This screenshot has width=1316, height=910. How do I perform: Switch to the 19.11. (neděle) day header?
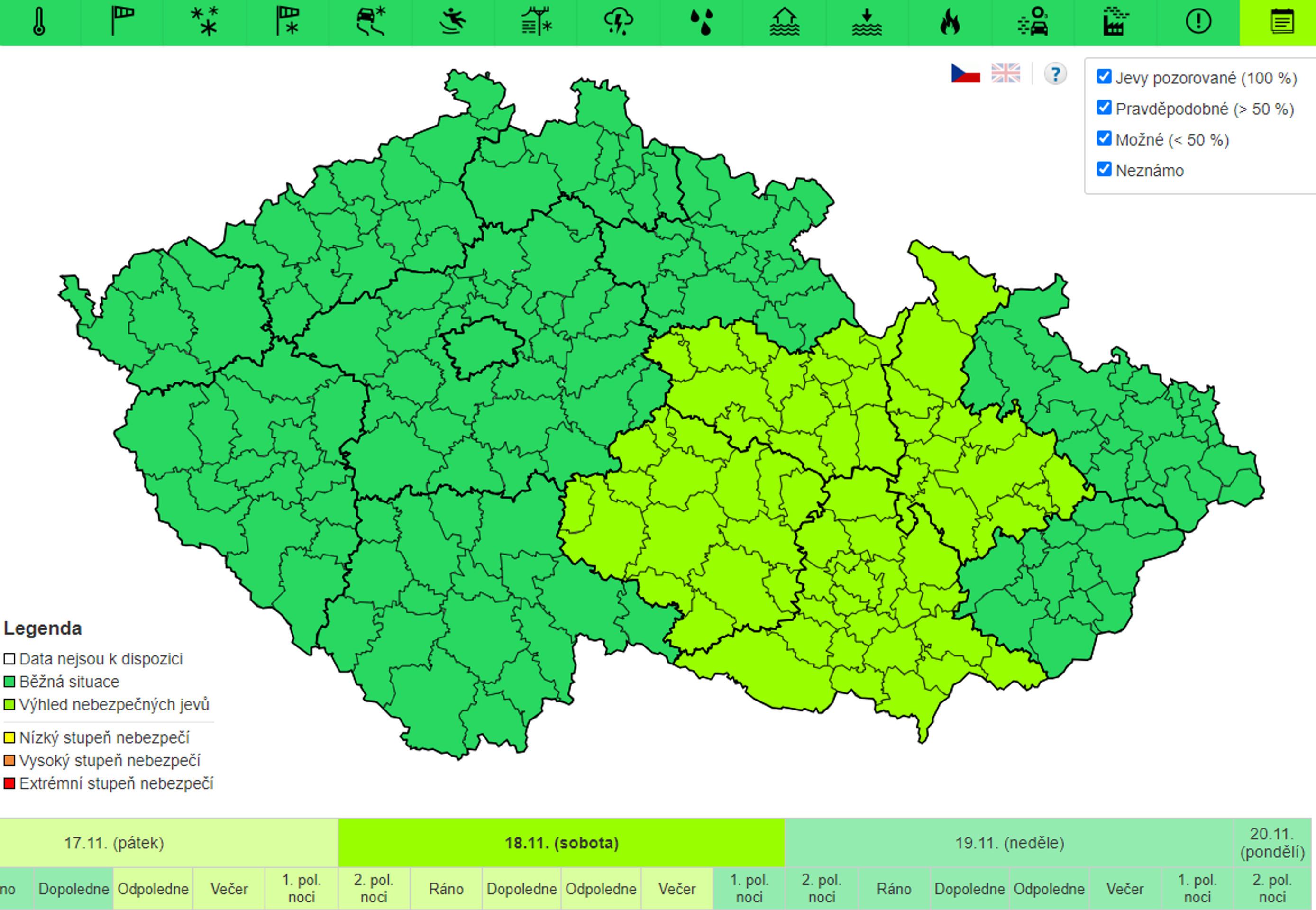click(1009, 843)
